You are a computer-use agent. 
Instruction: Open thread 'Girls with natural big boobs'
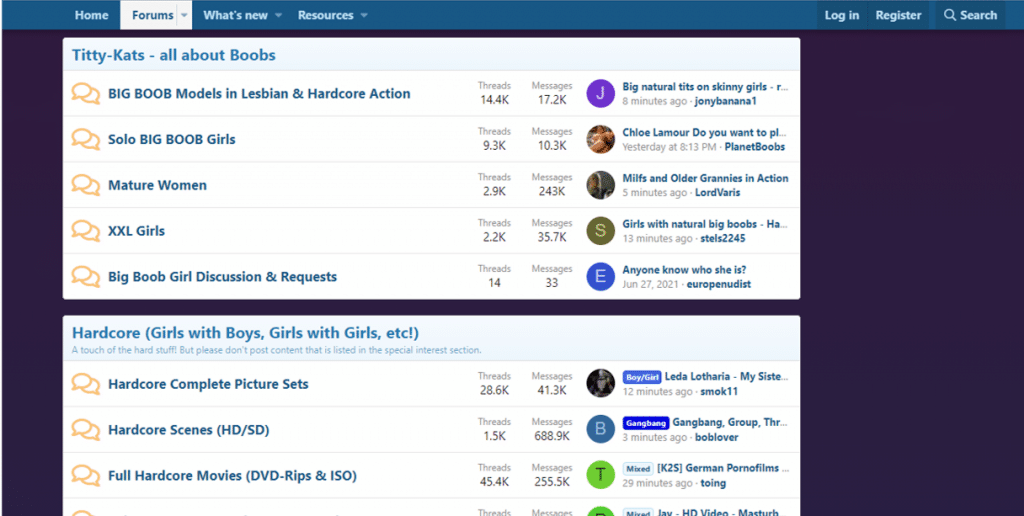705,223
